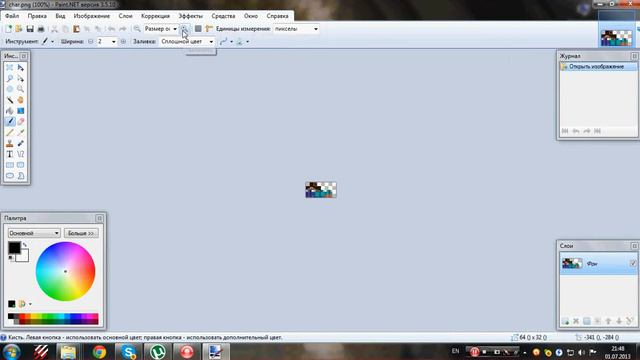Click the Open file toolbar icon

(x=19, y=29)
